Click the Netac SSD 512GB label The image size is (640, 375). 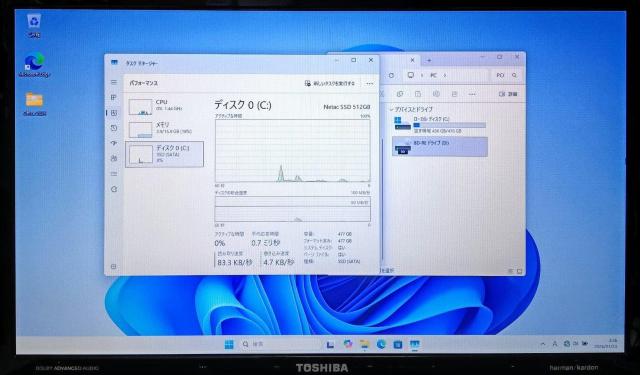click(347, 107)
